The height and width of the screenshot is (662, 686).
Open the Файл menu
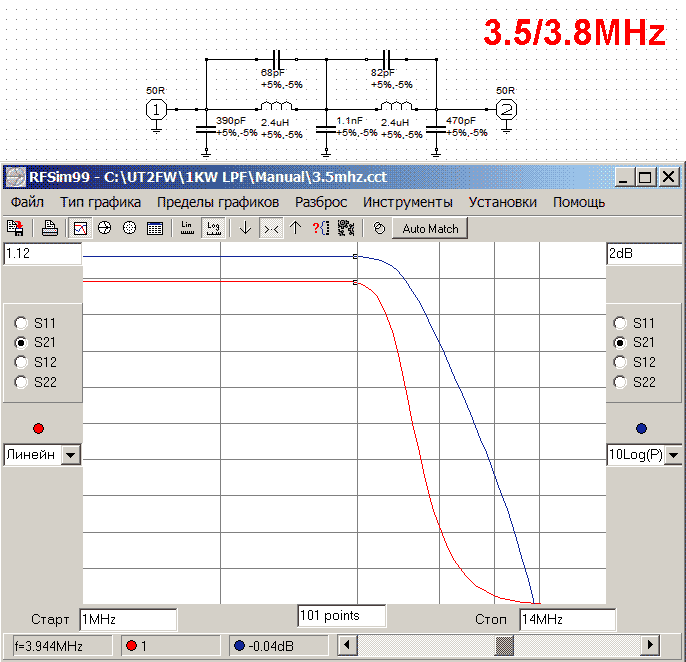(x=27, y=202)
